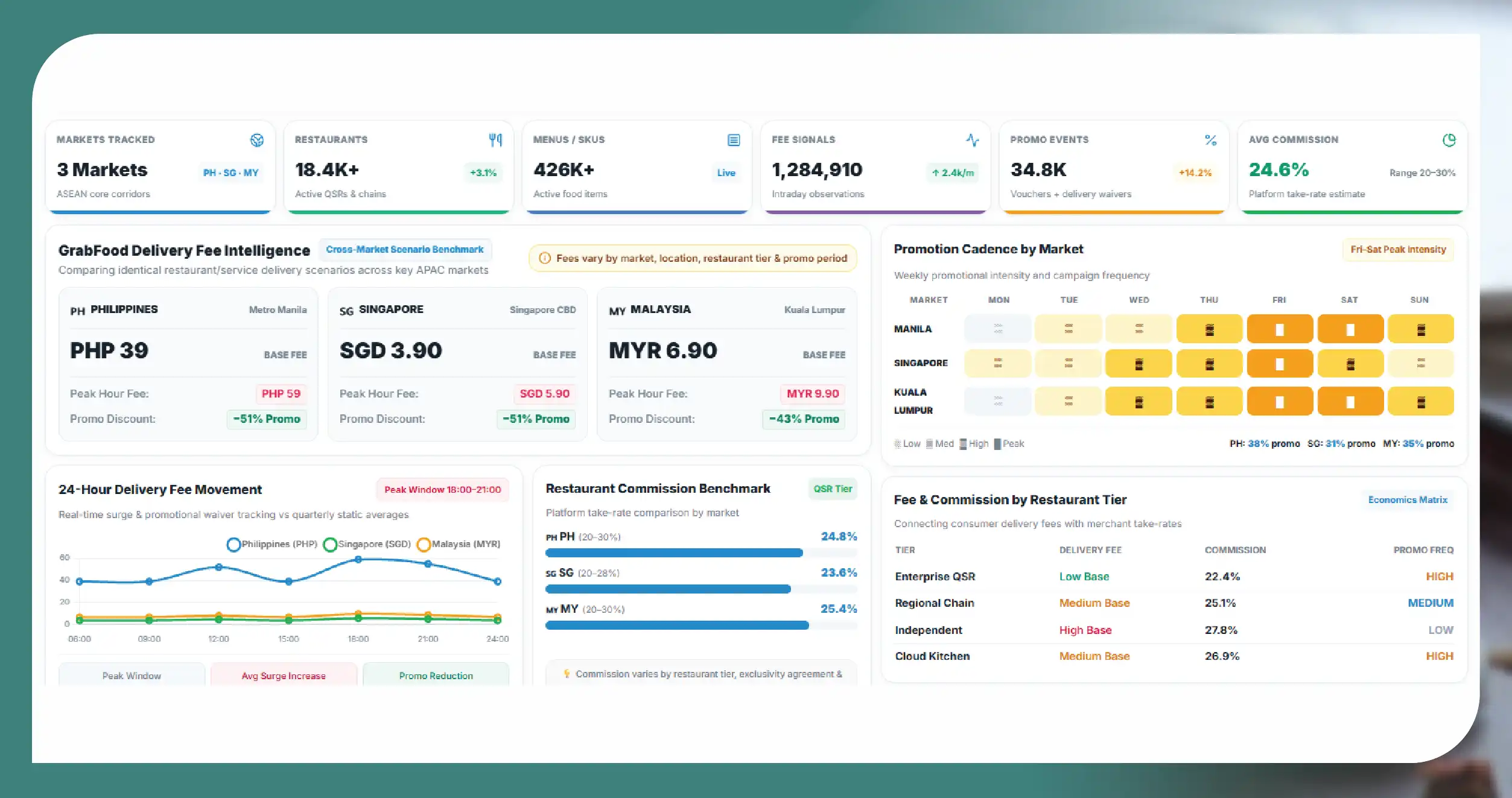
Task: Click the lightbulb icon beside commission note
Action: 567,674
